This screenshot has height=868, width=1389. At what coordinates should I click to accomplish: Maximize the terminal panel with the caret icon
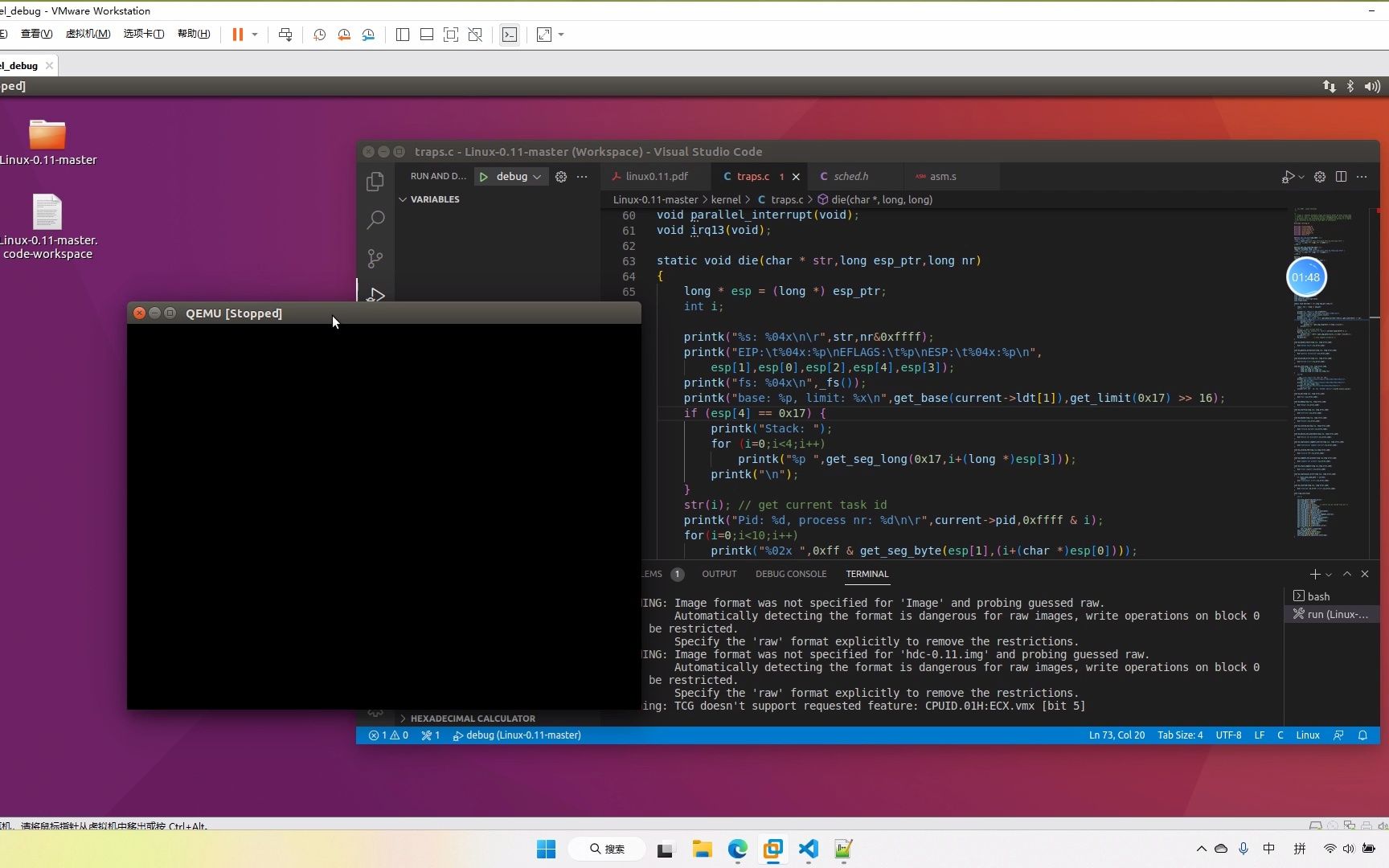coord(1347,574)
